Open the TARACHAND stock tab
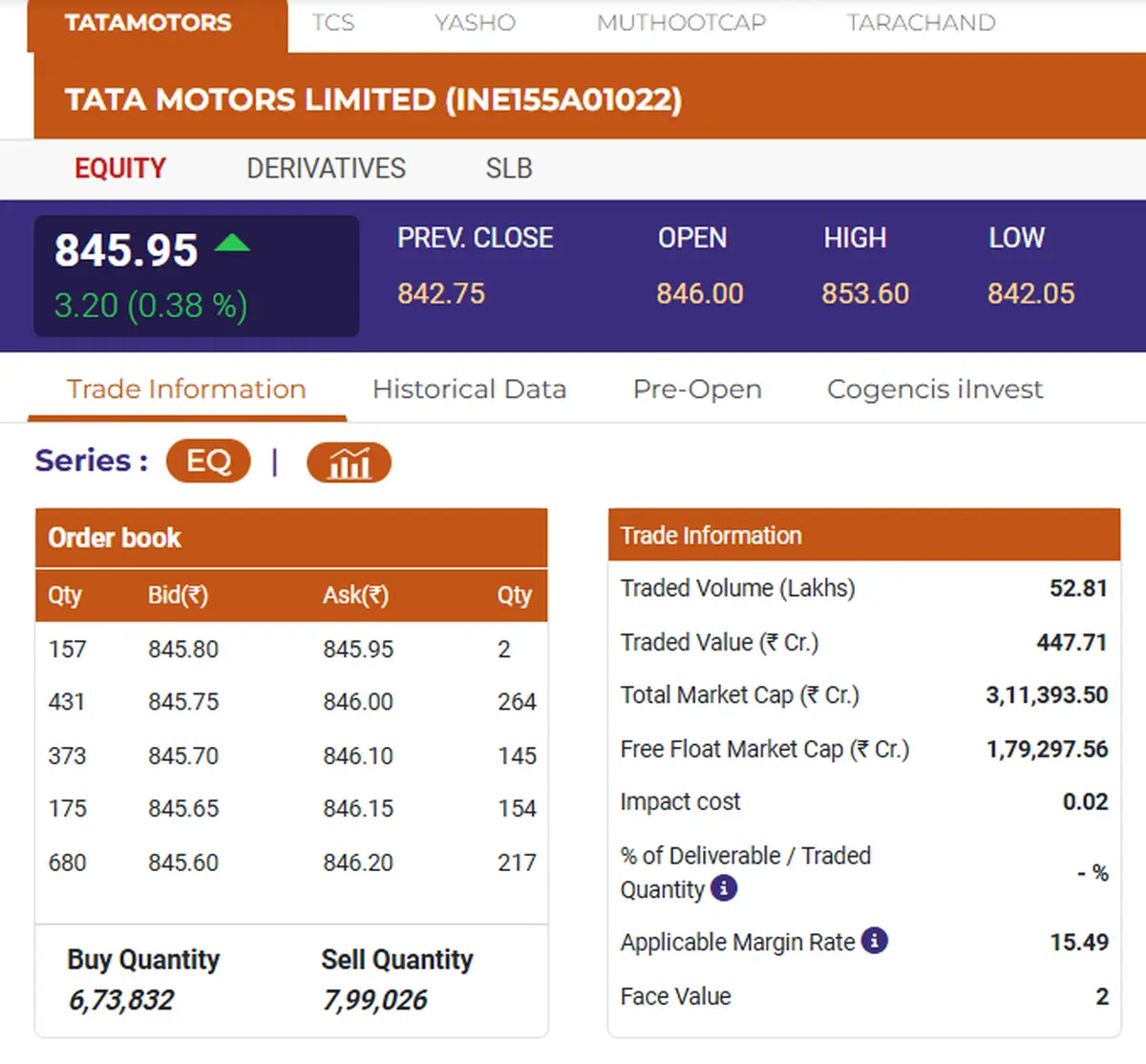Viewport: 1146px width, 1064px height. [921, 23]
